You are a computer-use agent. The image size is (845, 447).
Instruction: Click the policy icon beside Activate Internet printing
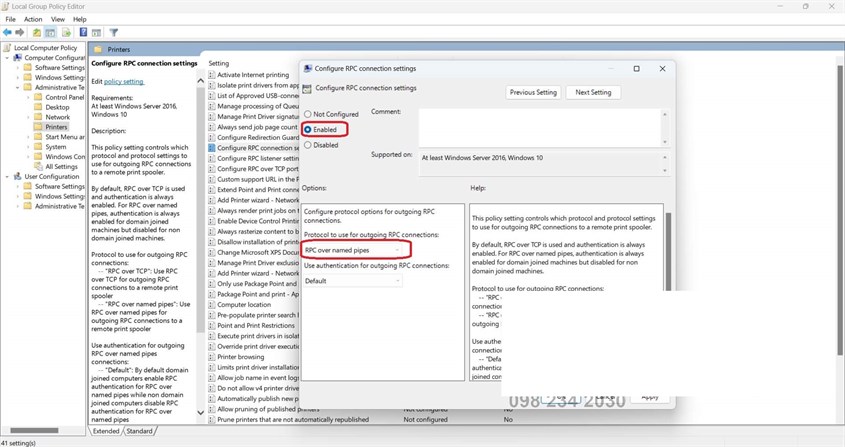pos(212,75)
